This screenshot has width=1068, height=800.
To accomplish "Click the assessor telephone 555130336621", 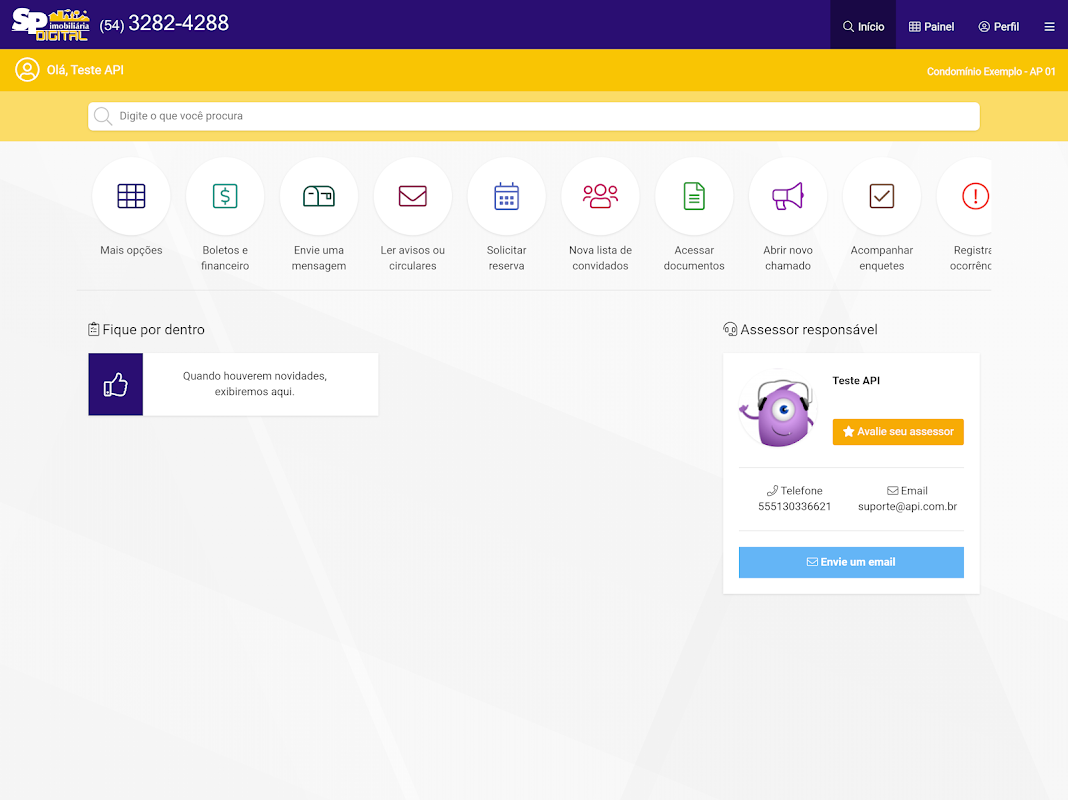I will 794,507.
